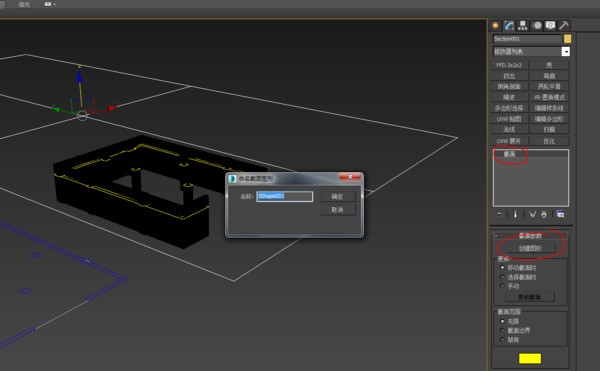The height and width of the screenshot is (371, 600).
Task: Open the Utilities hammer tab
Action: pos(564,26)
